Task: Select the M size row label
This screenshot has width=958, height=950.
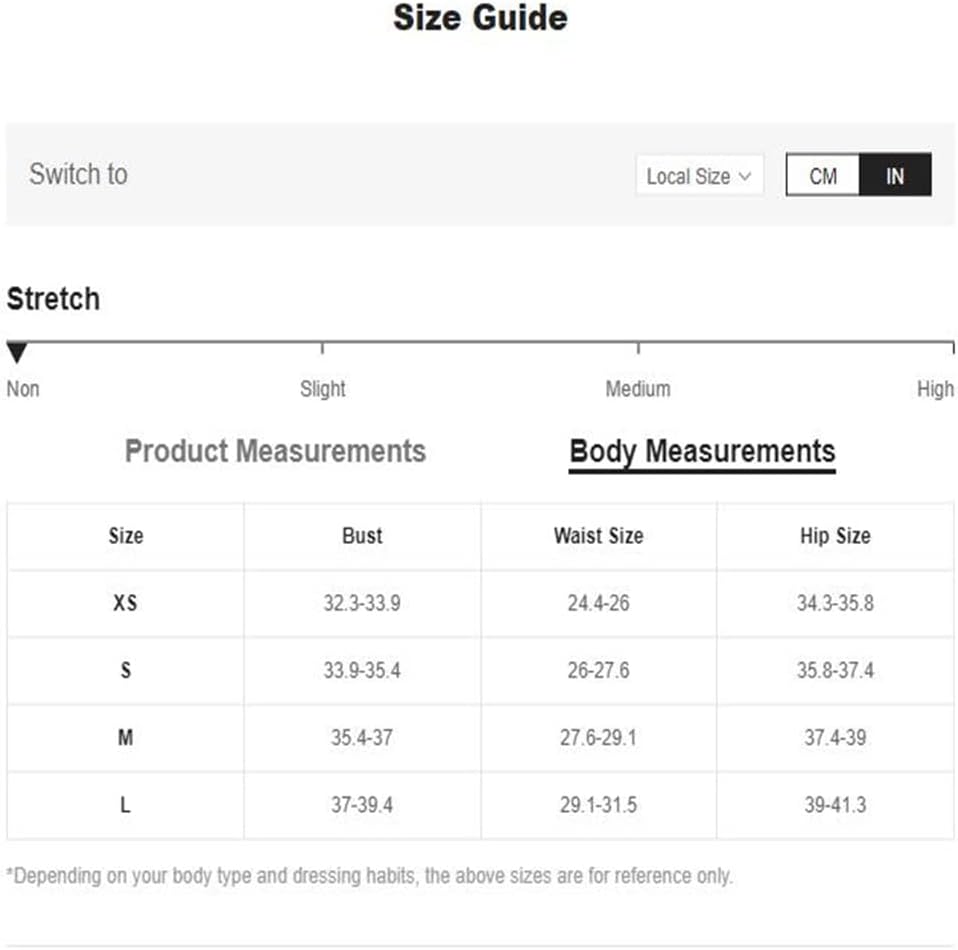Action: (125, 738)
